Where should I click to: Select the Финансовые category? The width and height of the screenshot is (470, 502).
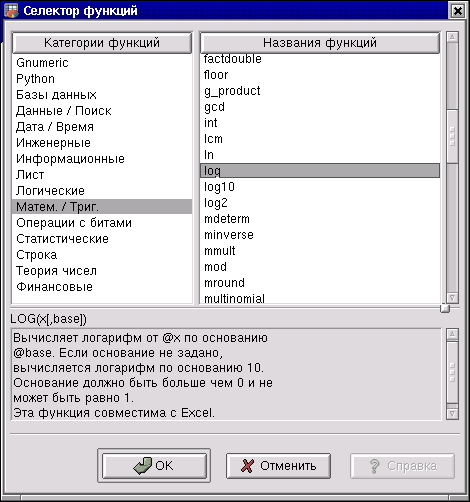tap(102, 287)
